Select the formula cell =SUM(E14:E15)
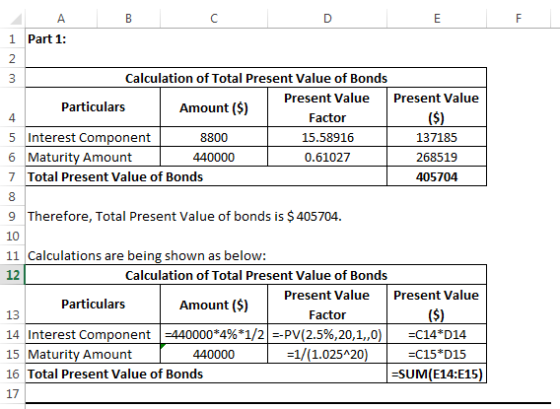This screenshot has height=409, width=560. point(436,374)
